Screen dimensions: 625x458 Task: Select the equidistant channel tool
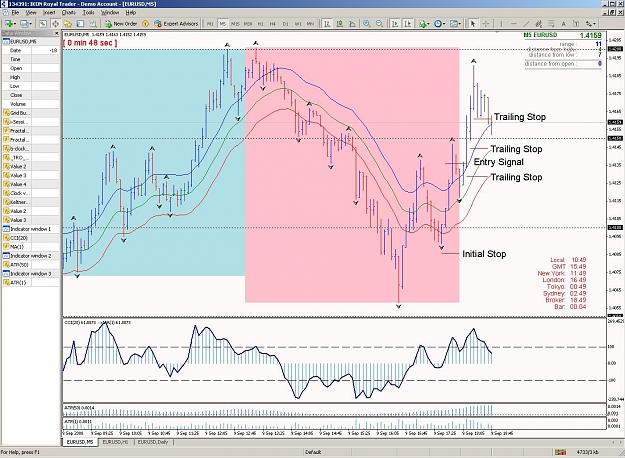(x=538, y=24)
